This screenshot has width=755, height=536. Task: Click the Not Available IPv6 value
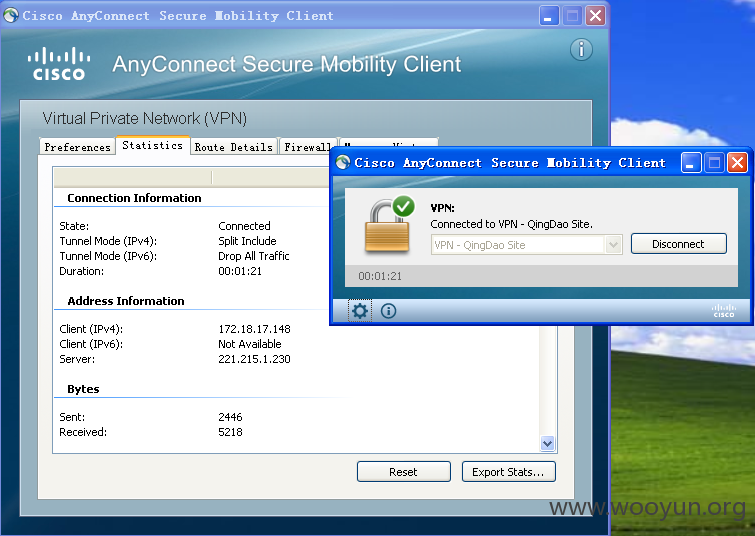pos(249,344)
